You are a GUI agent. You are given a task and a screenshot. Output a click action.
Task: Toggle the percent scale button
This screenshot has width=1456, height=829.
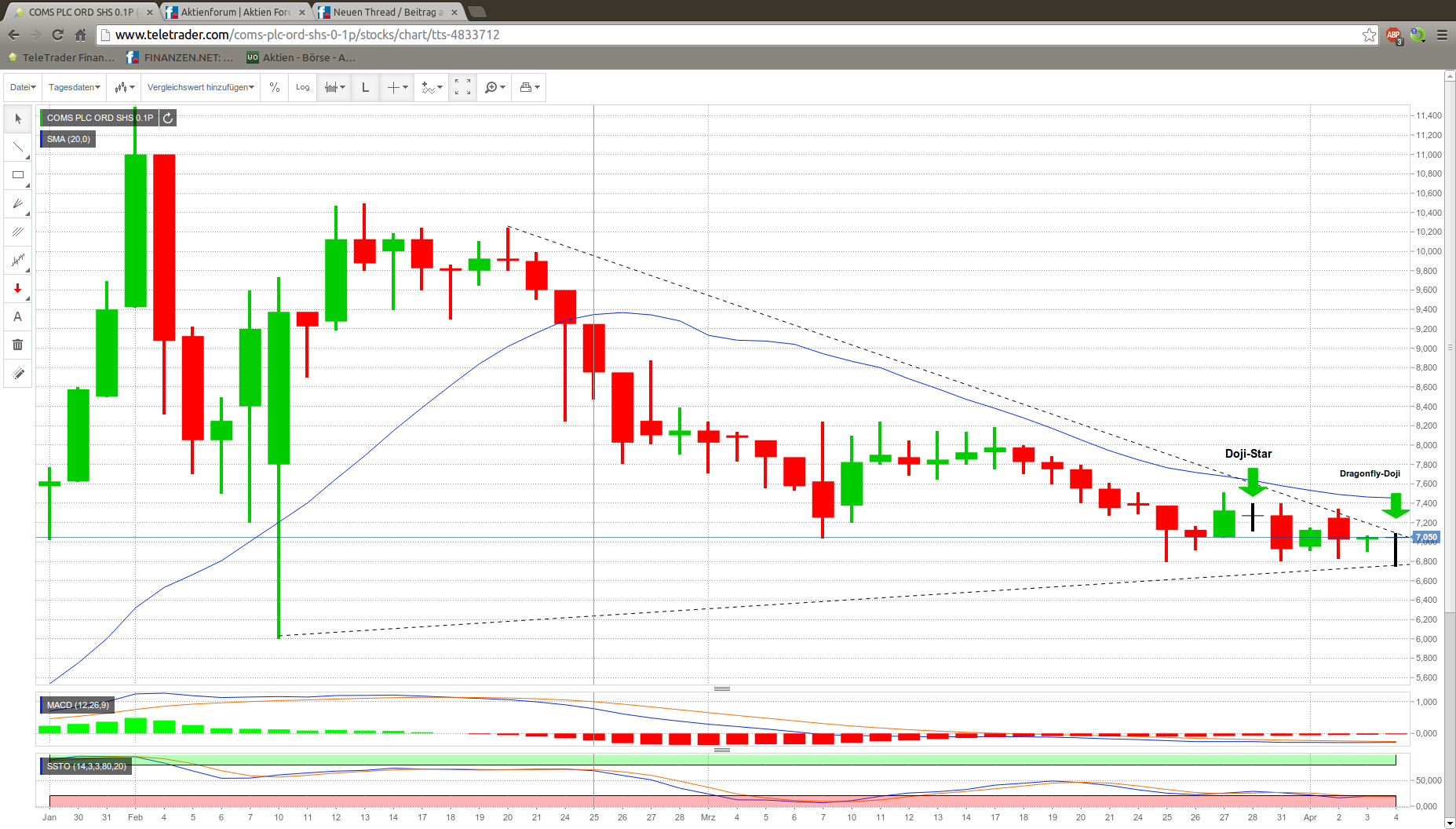[x=275, y=87]
